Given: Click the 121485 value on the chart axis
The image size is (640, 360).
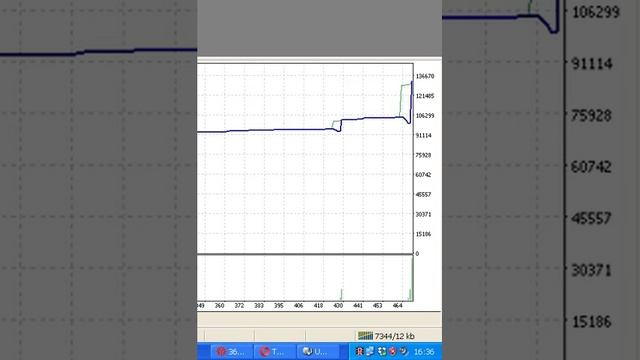Looking at the screenshot, I should [x=425, y=96].
